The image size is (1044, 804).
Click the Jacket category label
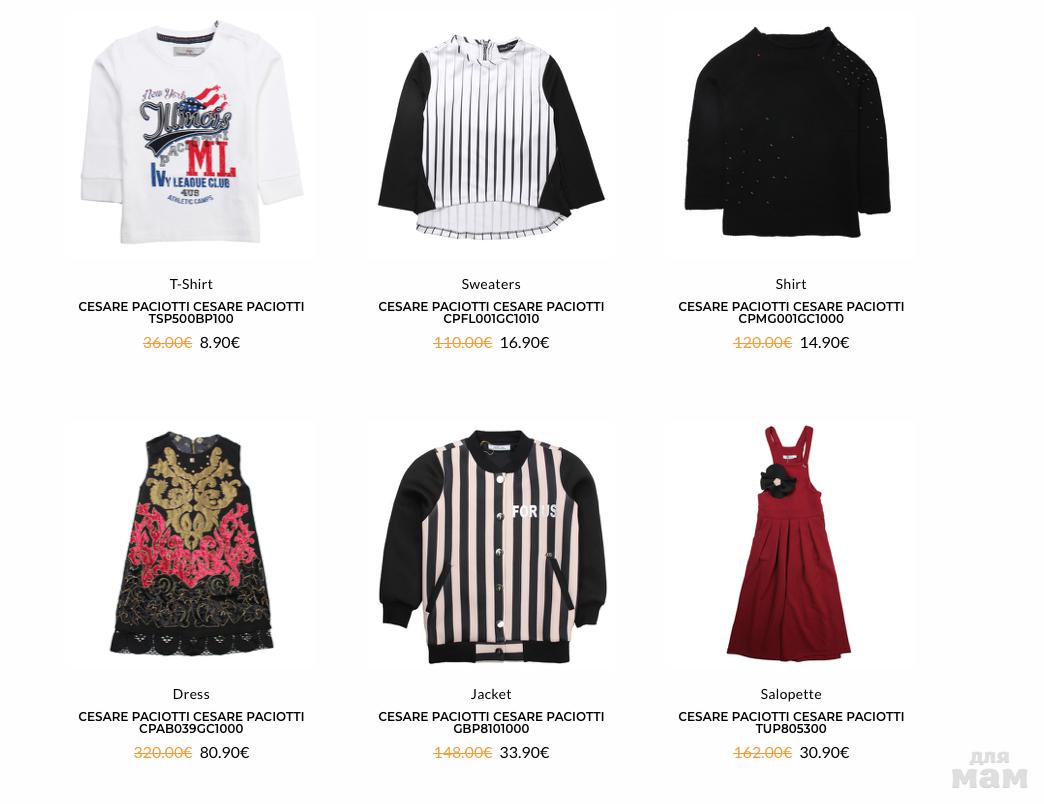coord(491,694)
